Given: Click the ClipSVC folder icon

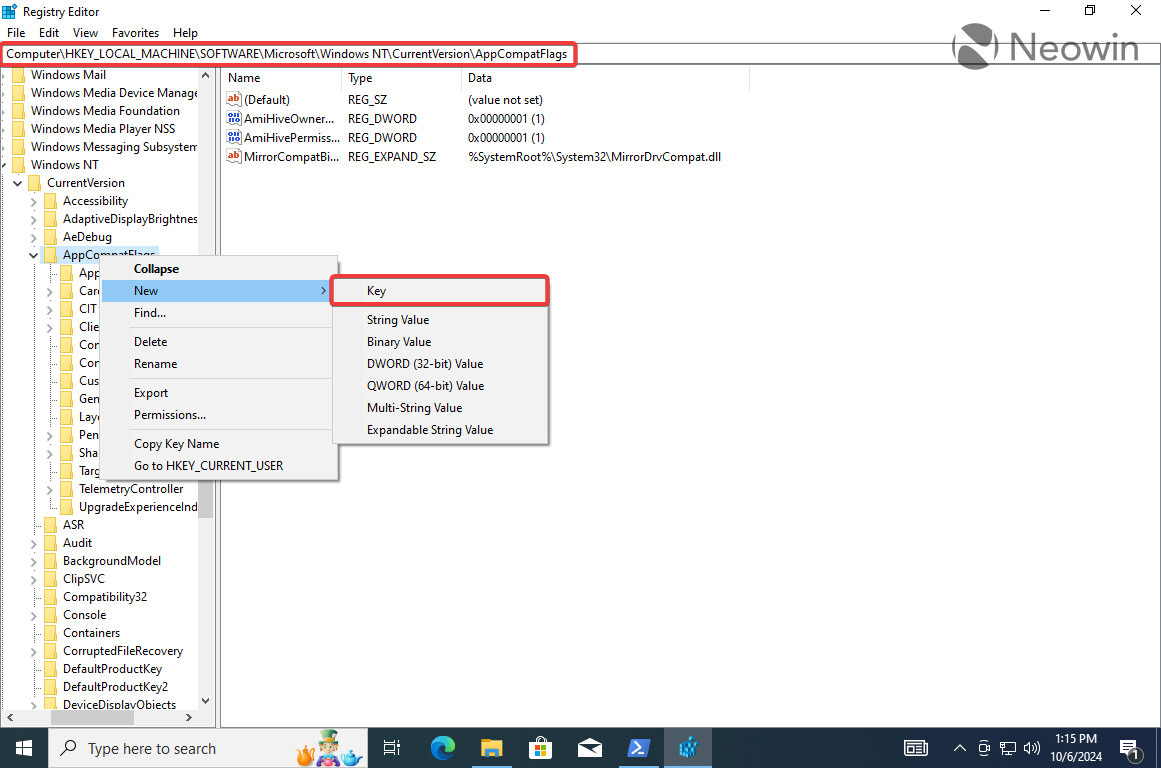Looking at the screenshot, I should [x=50, y=579].
